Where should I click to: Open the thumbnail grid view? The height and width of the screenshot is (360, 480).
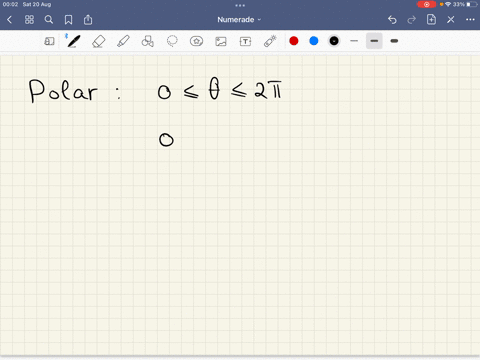pyautogui.click(x=29, y=20)
